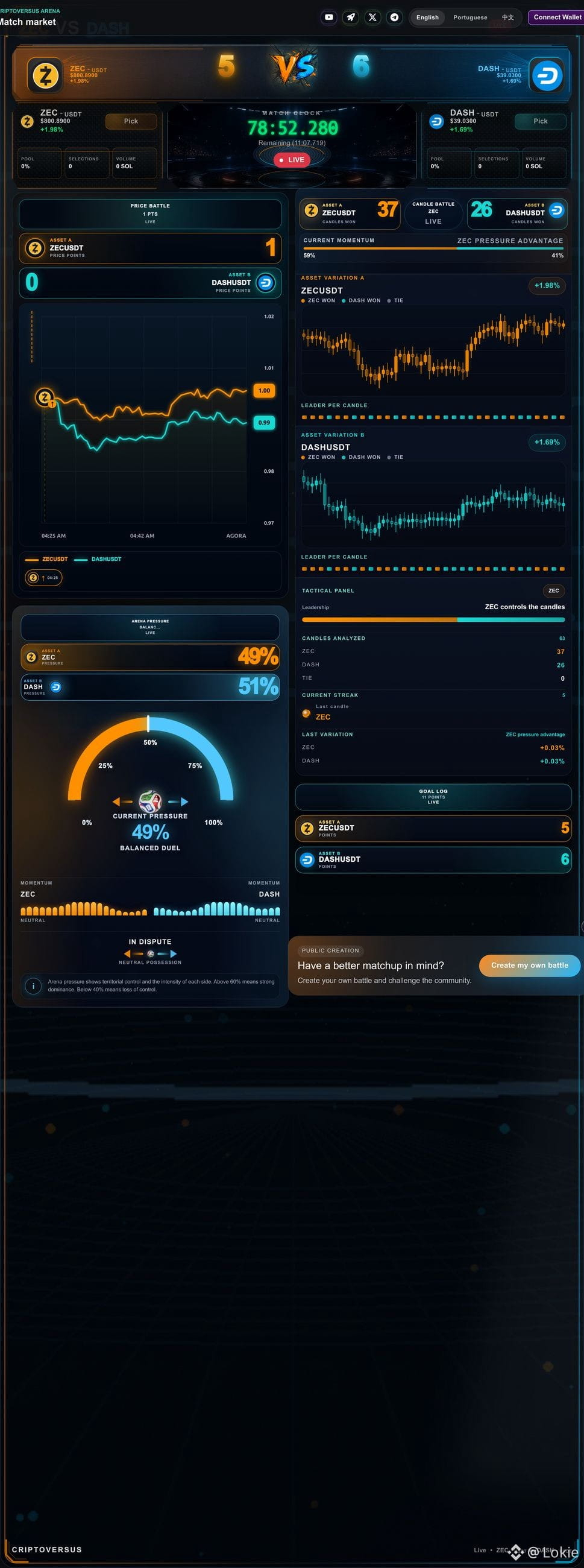The height and width of the screenshot is (1568, 584).
Task: Click the rocket launch icon
Action: [350, 17]
